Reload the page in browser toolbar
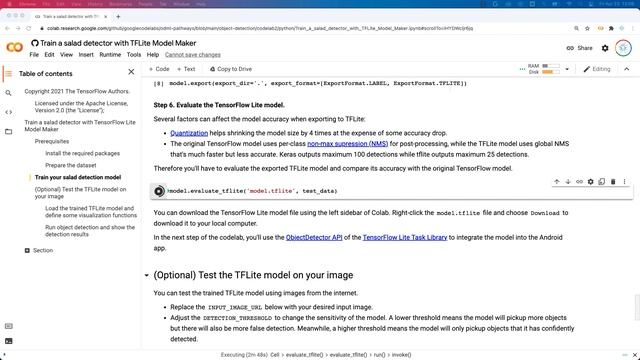This screenshot has width=640, height=360. click(x=29, y=28)
